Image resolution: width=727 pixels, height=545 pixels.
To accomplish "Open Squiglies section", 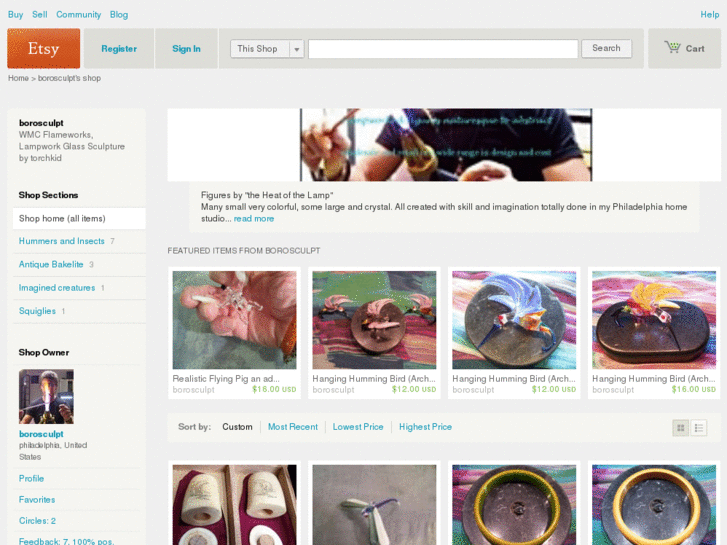I will (37, 311).
